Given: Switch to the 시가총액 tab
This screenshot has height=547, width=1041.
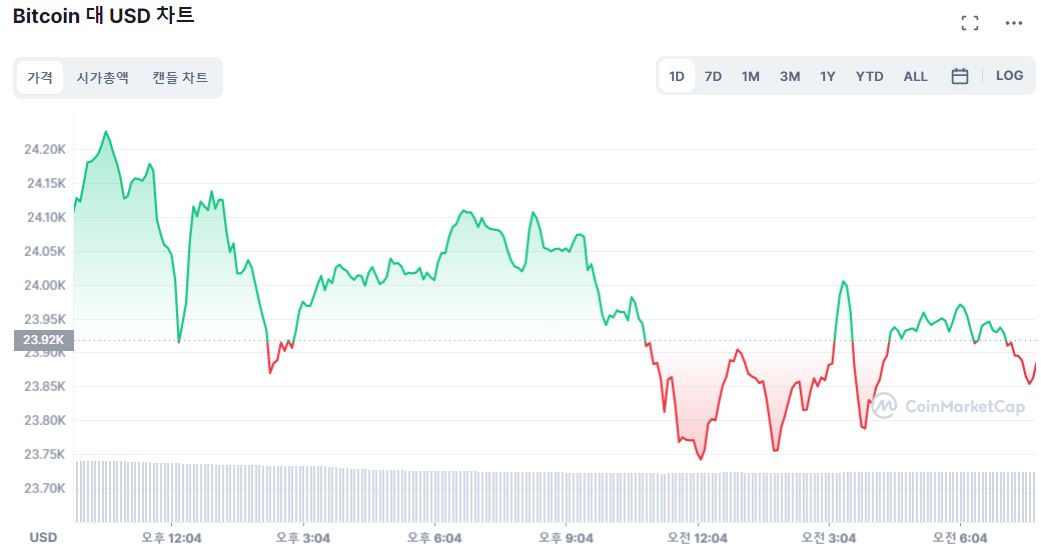Looking at the screenshot, I should [x=103, y=77].
